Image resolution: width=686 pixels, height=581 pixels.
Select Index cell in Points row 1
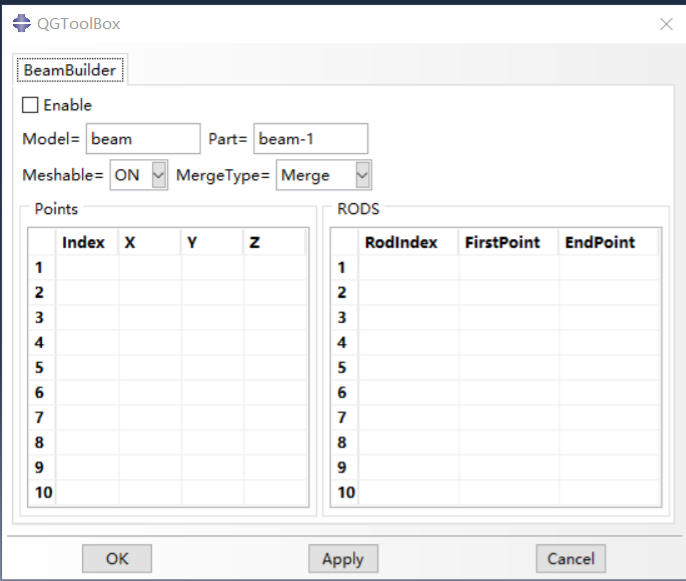click(x=87, y=268)
